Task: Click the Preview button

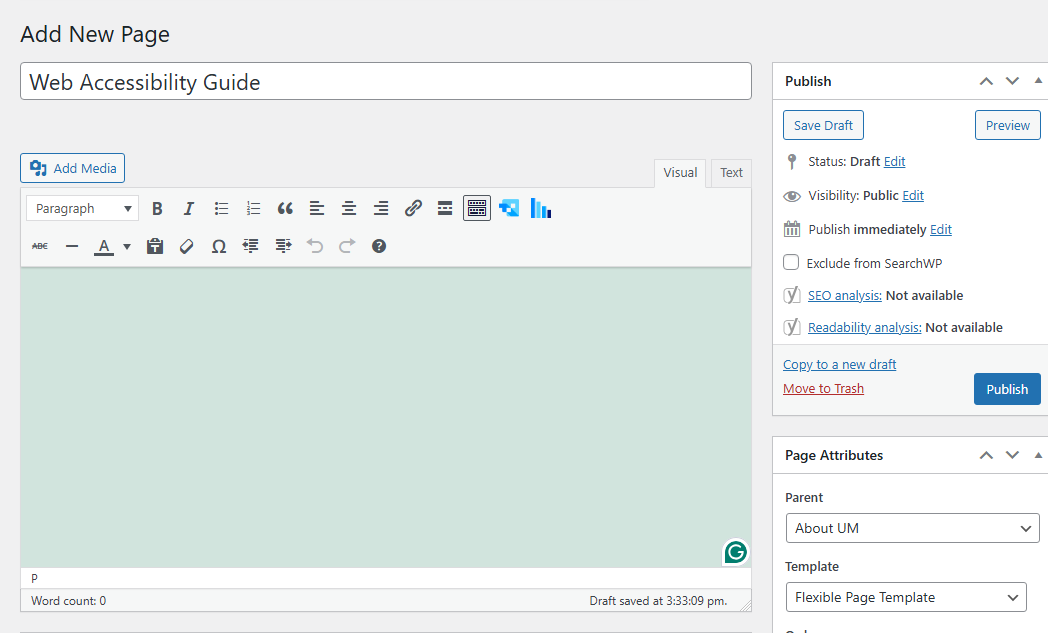Action: click(1007, 125)
